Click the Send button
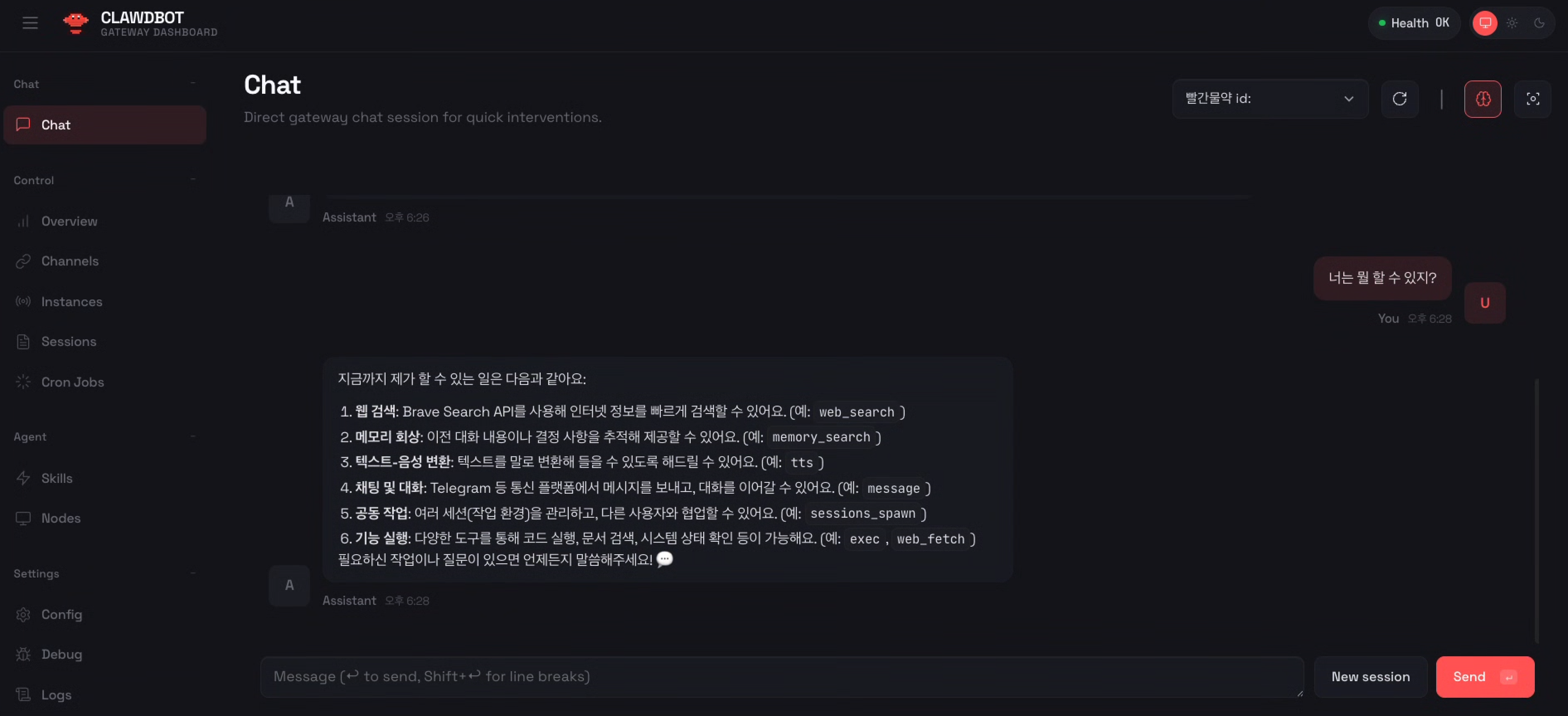The image size is (1568, 716). (x=1484, y=677)
